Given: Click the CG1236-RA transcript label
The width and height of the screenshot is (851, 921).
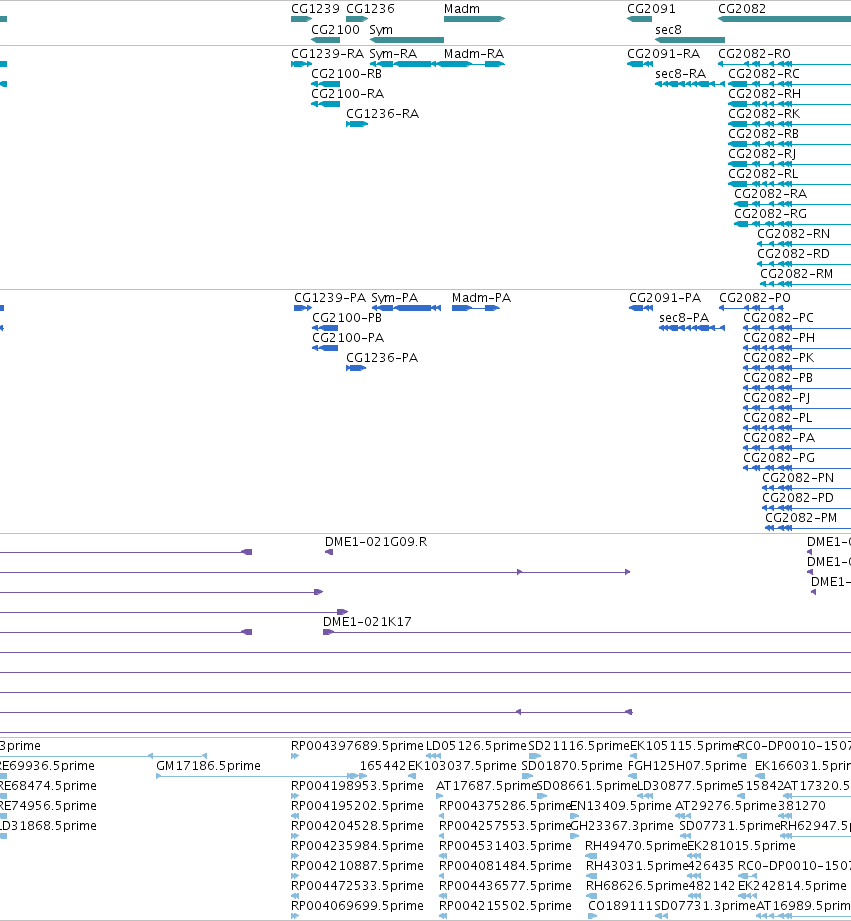Looking at the screenshot, I should click(382, 114).
